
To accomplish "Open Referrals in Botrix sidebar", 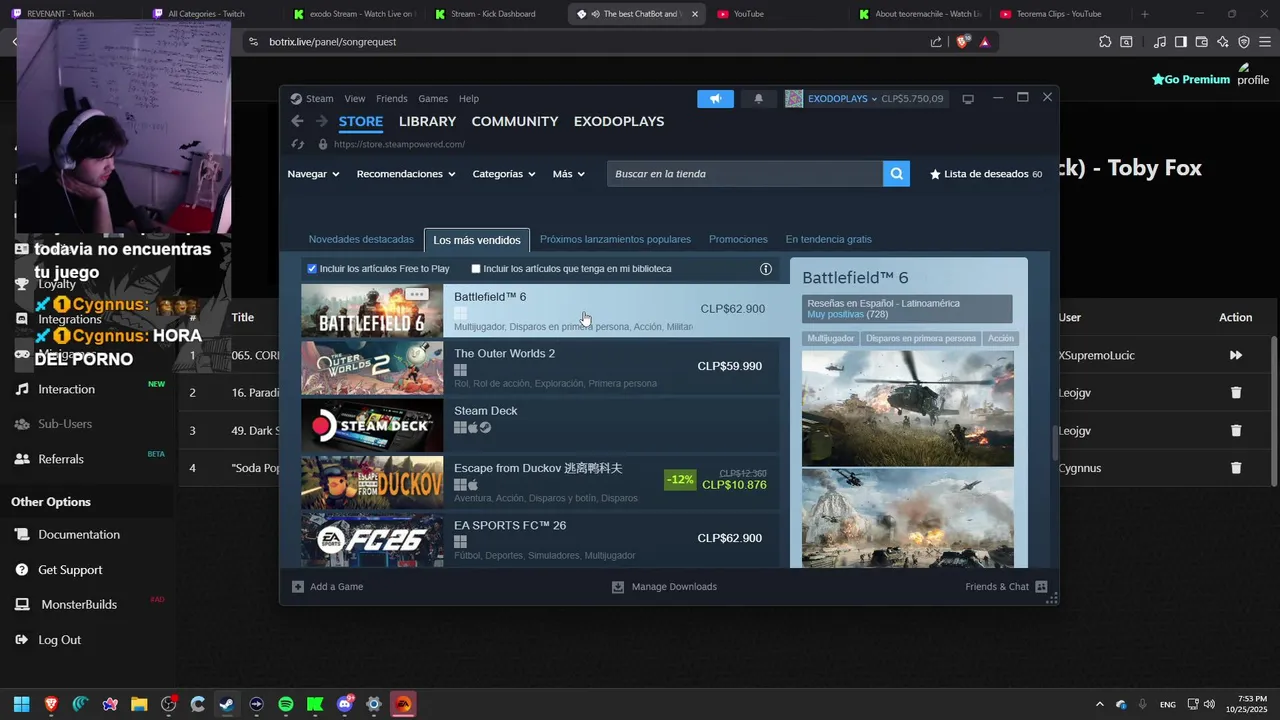I will 61,459.
